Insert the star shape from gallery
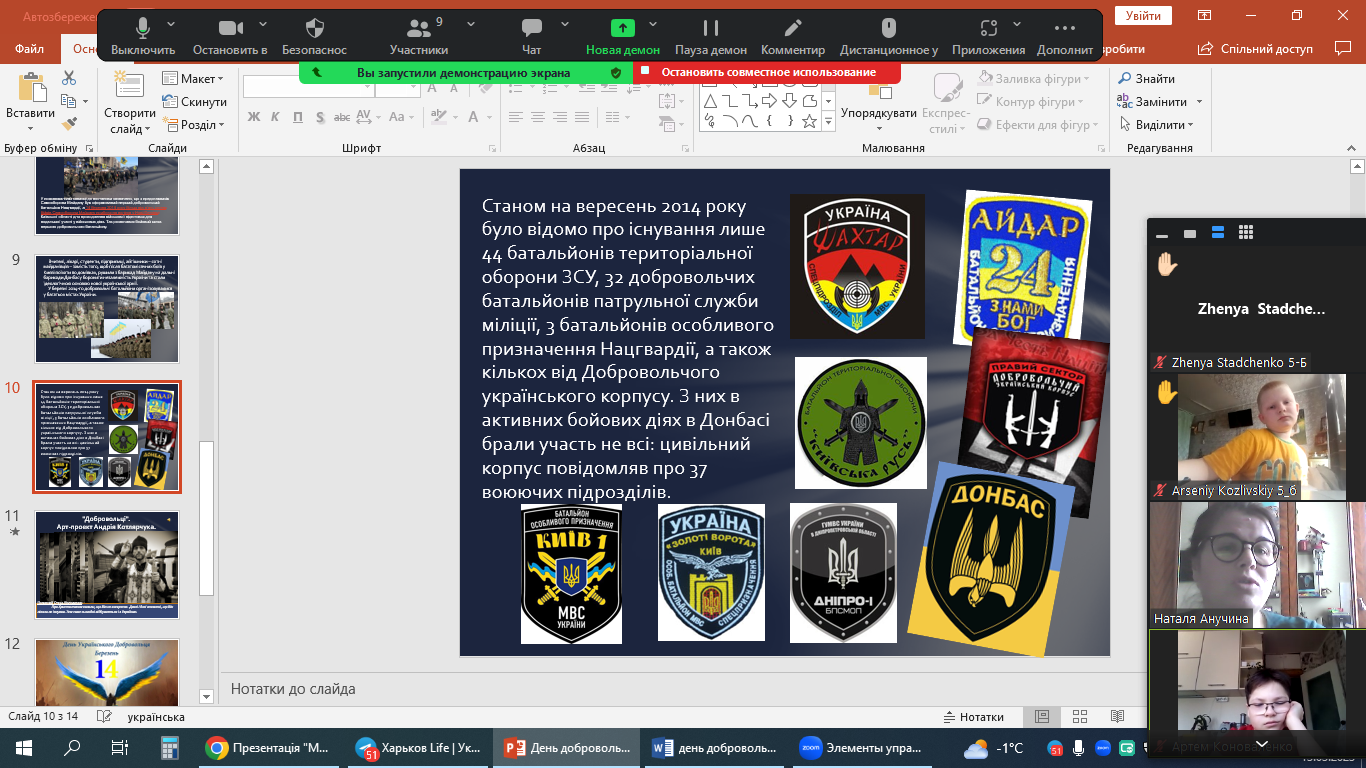Viewport: 1366px width, 768px height. click(810, 121)
